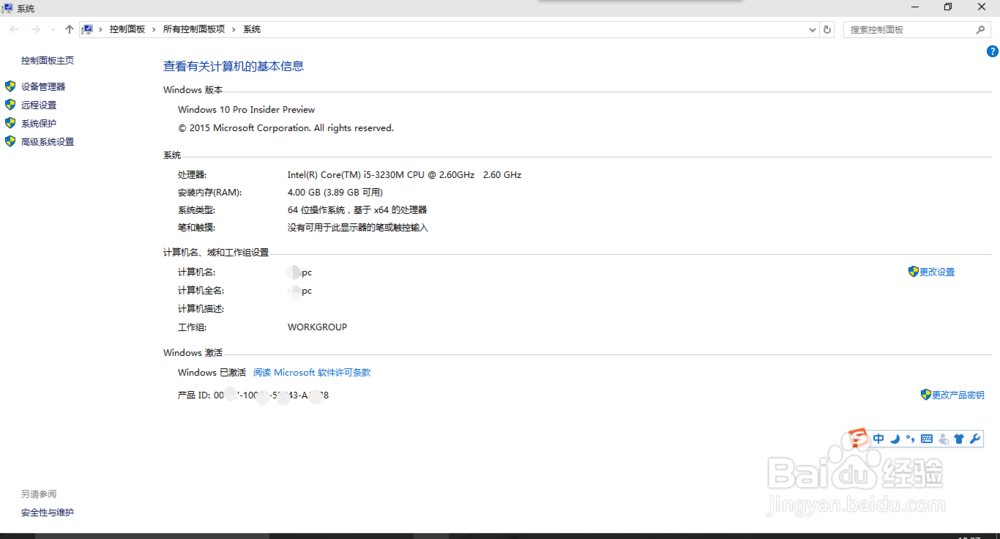This screenshot has height=539, width=1000.
Task: Open the help question mark icon
Action: (992, 52)
